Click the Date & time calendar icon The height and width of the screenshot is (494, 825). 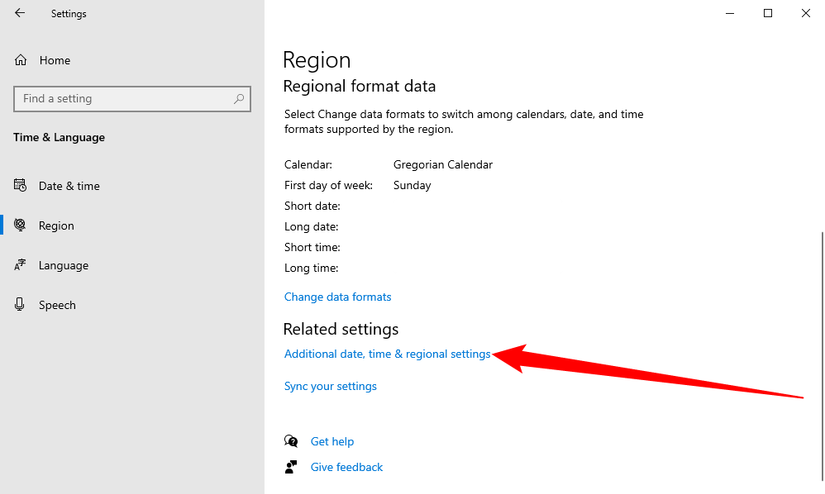point(20,186)
